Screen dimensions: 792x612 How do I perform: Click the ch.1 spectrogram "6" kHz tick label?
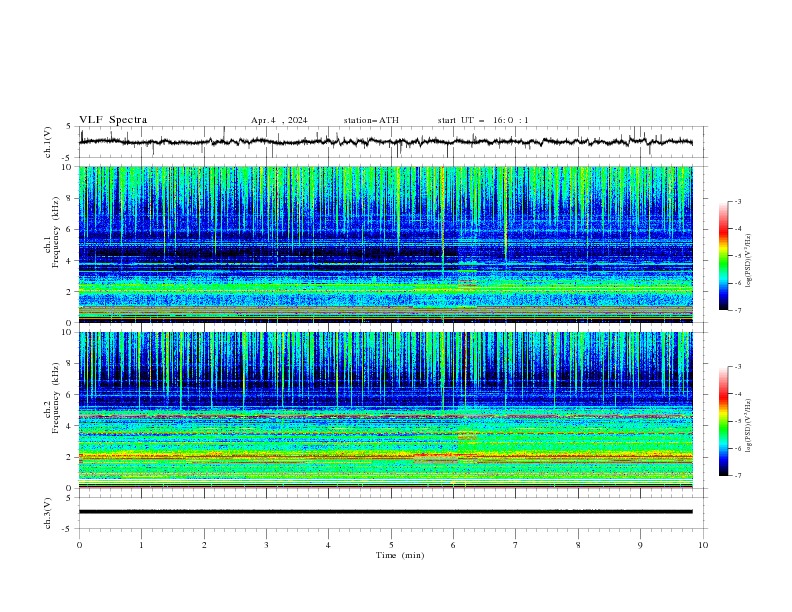click(x=69, y=230)
